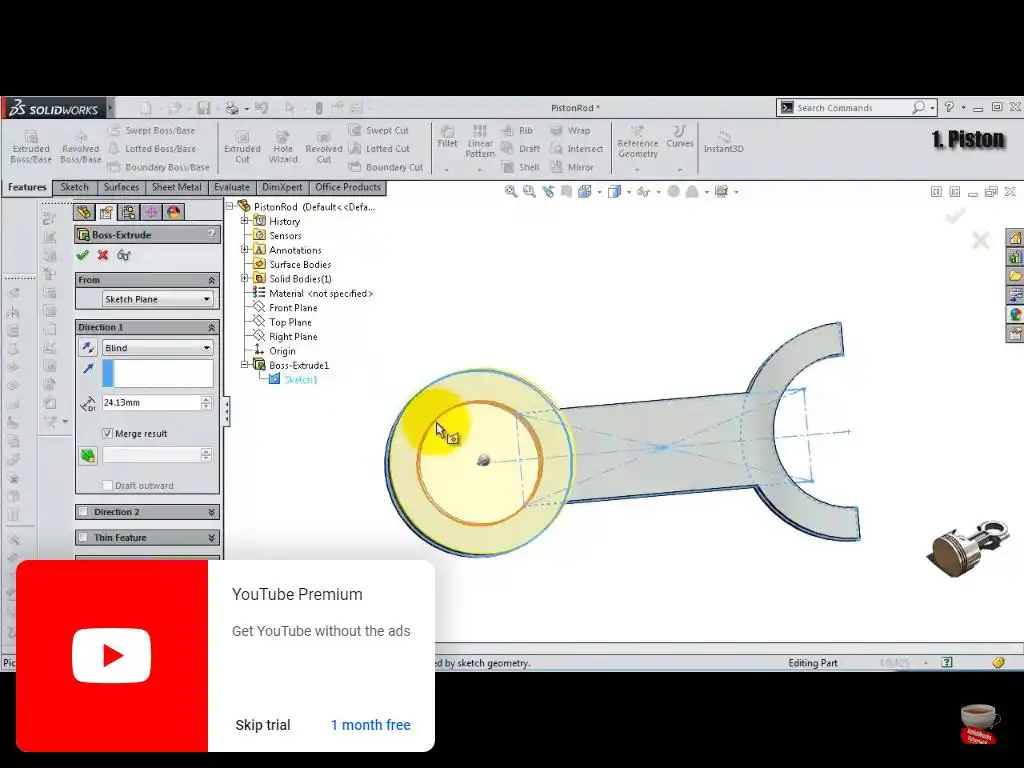The height and width of the screenshot is (768, 1024).
Task: Collapse the Direction 1 section
Action: [x=212, y=327]
